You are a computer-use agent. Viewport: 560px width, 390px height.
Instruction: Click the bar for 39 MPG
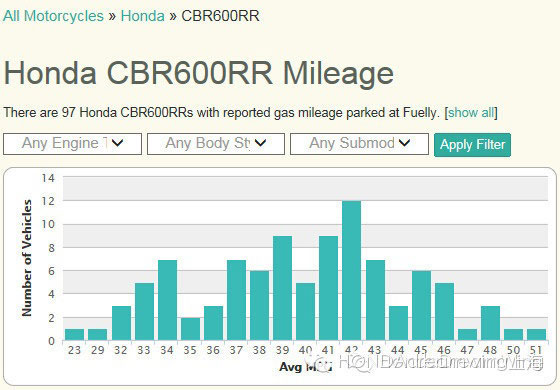[282, 288]
